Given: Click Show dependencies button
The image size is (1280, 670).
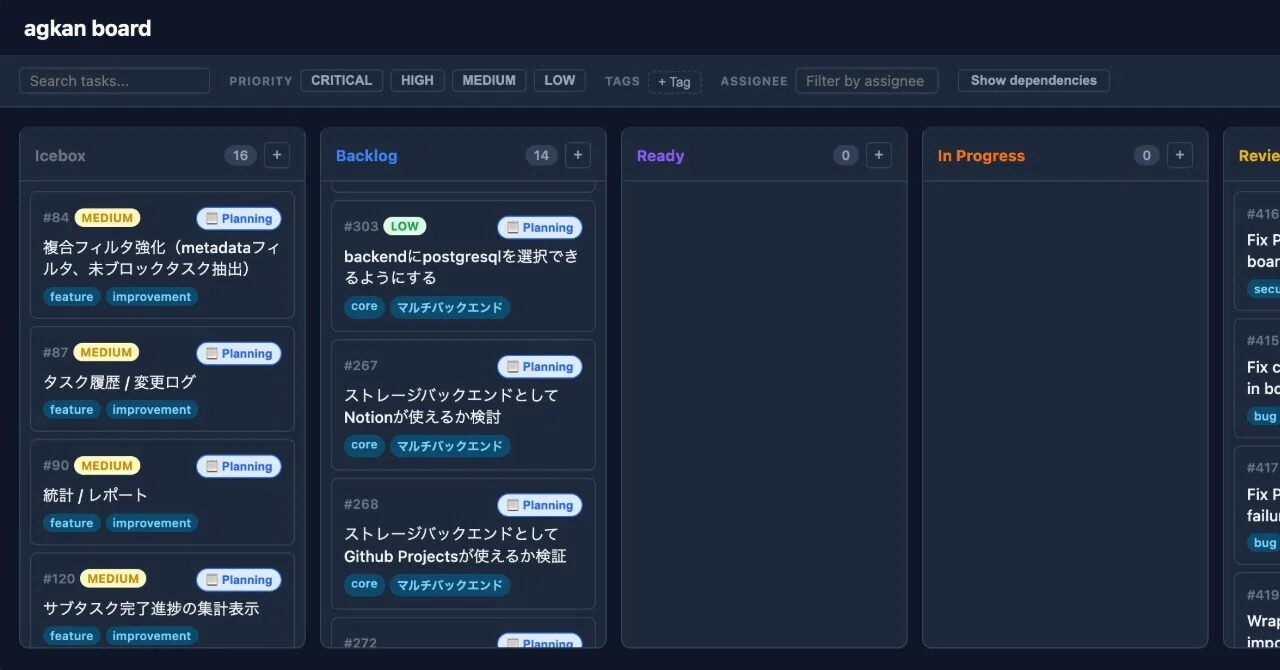Looking at the screenshot, I should point(1033,81).
